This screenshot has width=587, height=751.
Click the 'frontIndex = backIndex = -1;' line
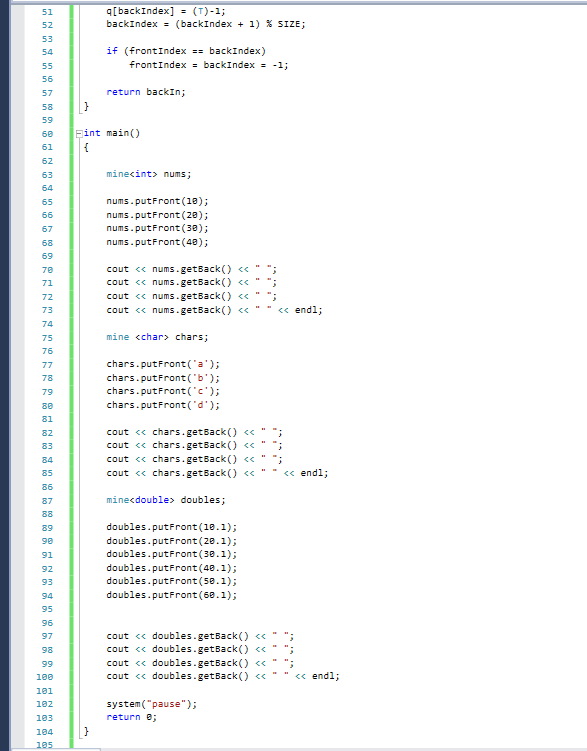coord(209,65)
